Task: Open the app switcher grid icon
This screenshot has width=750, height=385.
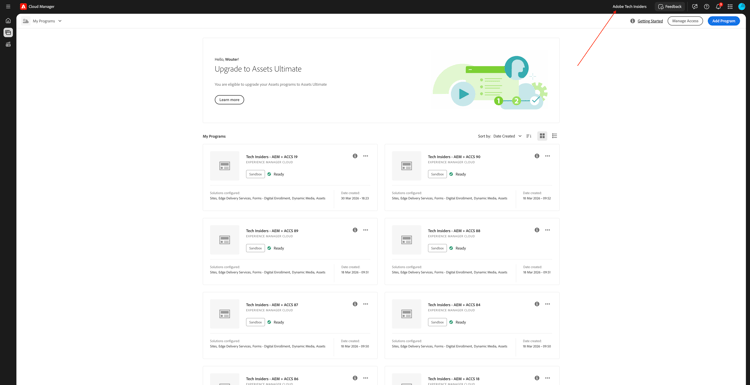Action: (730, 7)
